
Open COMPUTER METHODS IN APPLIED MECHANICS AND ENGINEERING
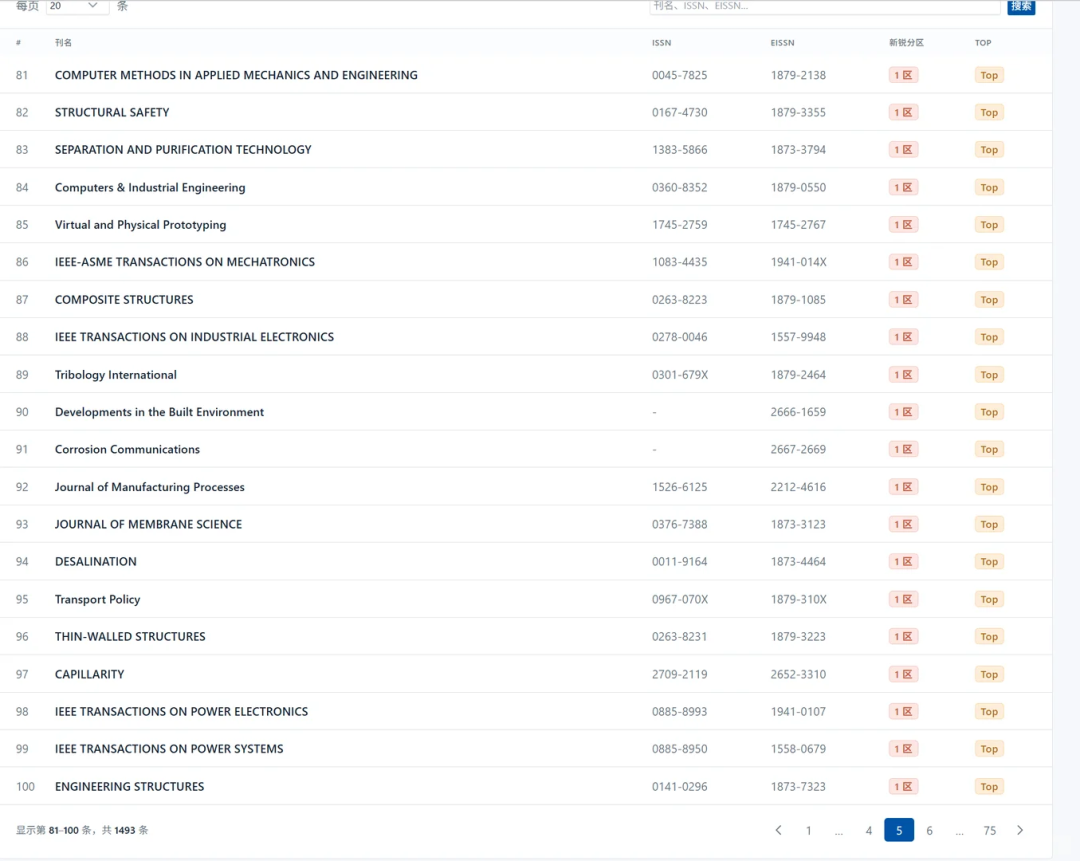point(236,75)
